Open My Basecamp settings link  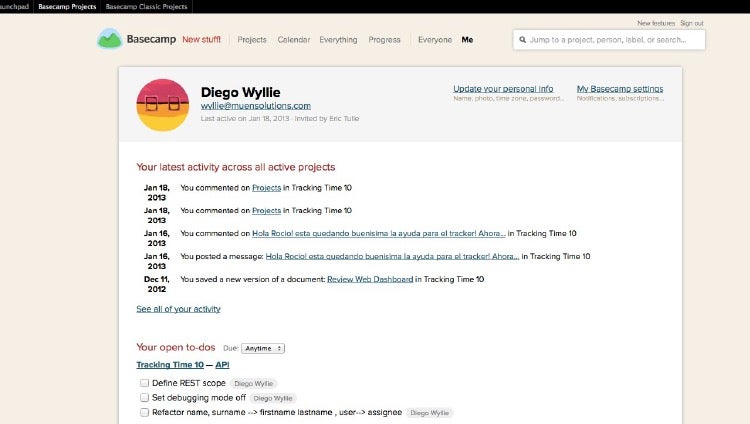[x=620, y=89]
